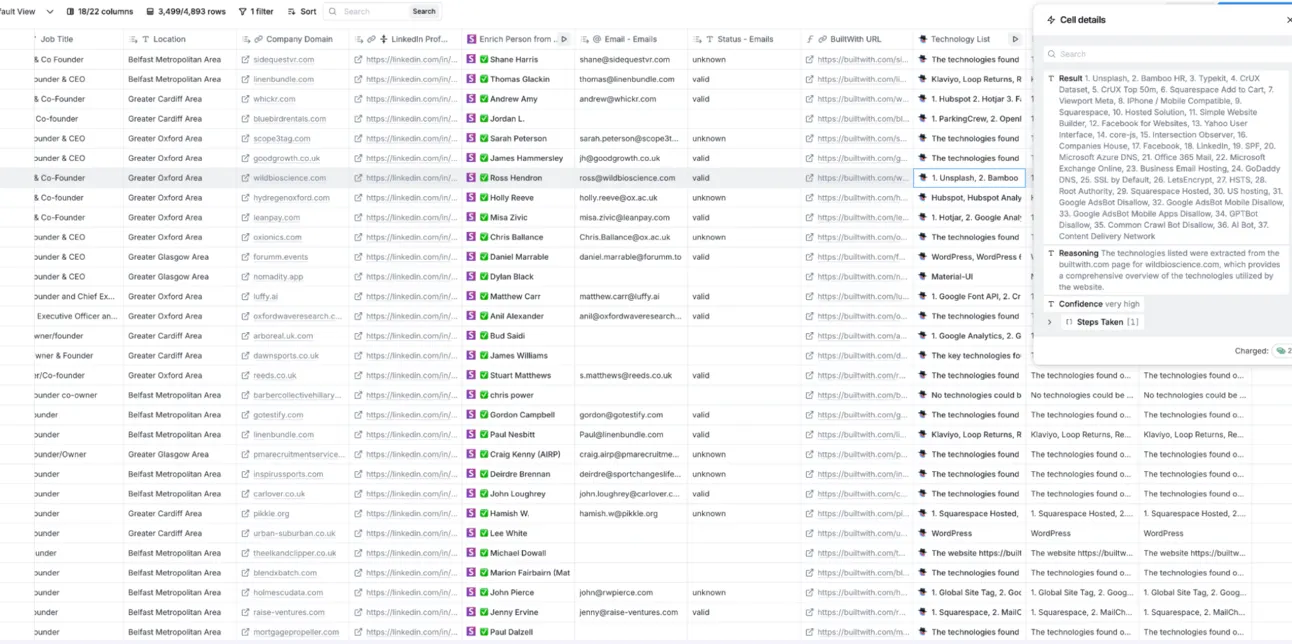Open the goodgrowth.co.uk domain link
The image size is (1292, 644).
(286, 158)
